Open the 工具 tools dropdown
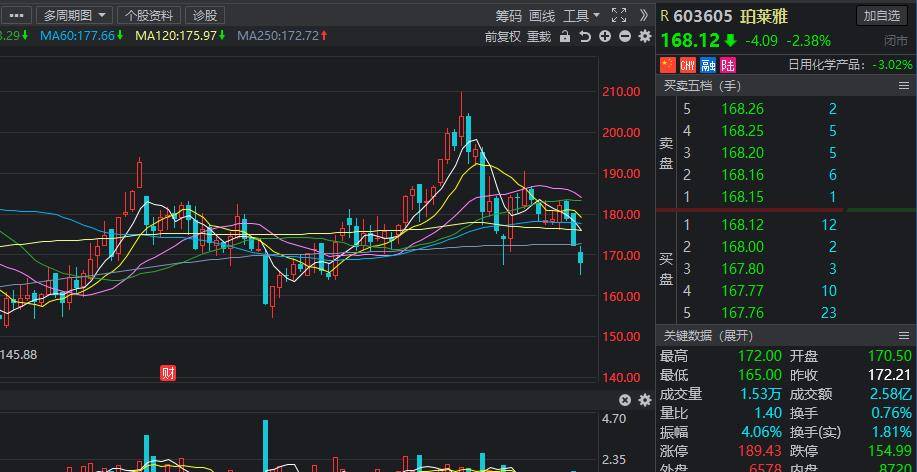 coord(581,15)
